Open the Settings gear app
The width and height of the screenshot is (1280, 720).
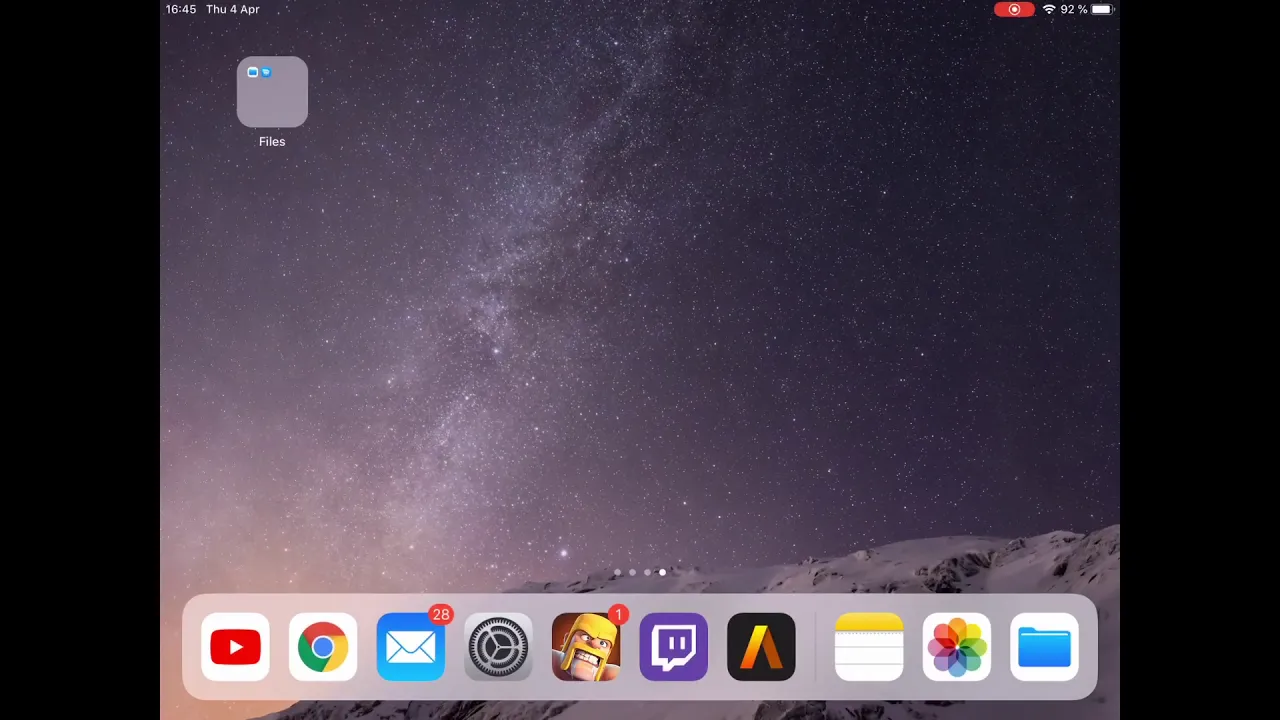click(498, 647)
